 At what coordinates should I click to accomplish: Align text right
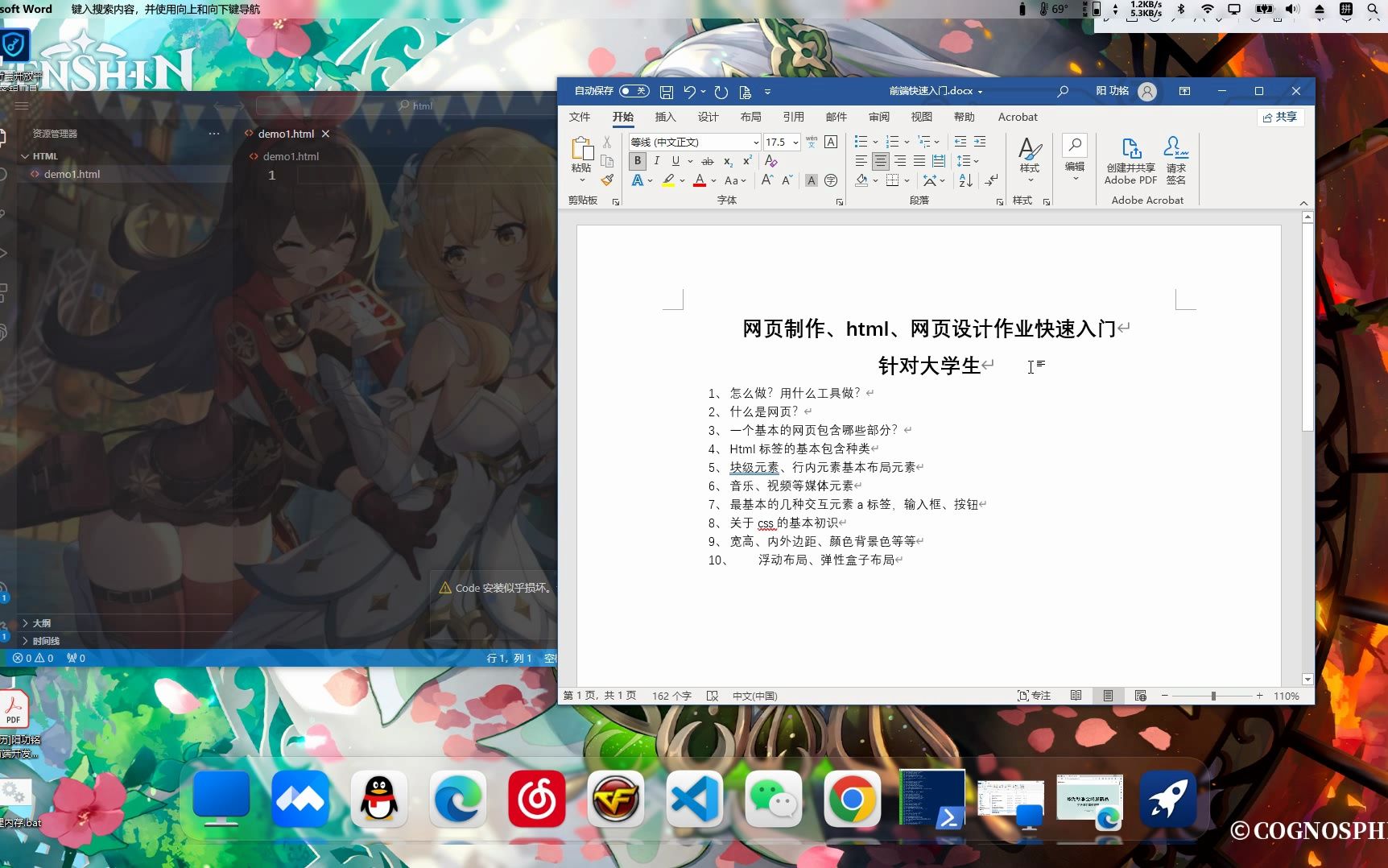900,161
